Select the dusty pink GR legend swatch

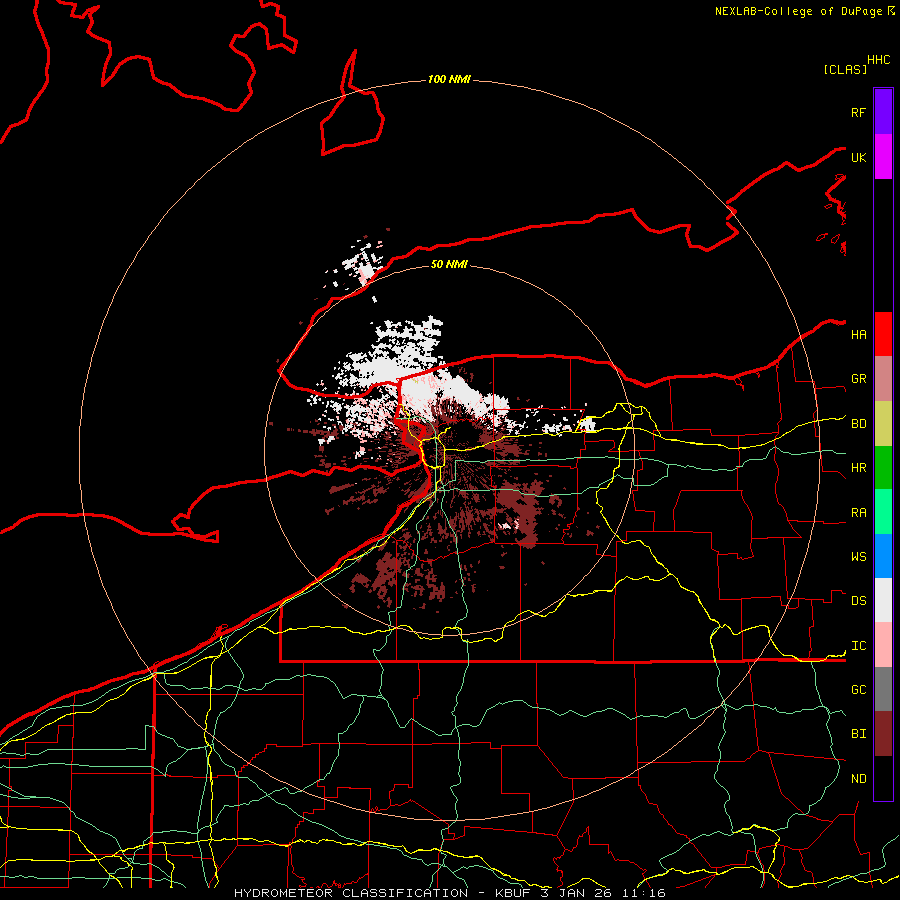click(x=883, y=379)
